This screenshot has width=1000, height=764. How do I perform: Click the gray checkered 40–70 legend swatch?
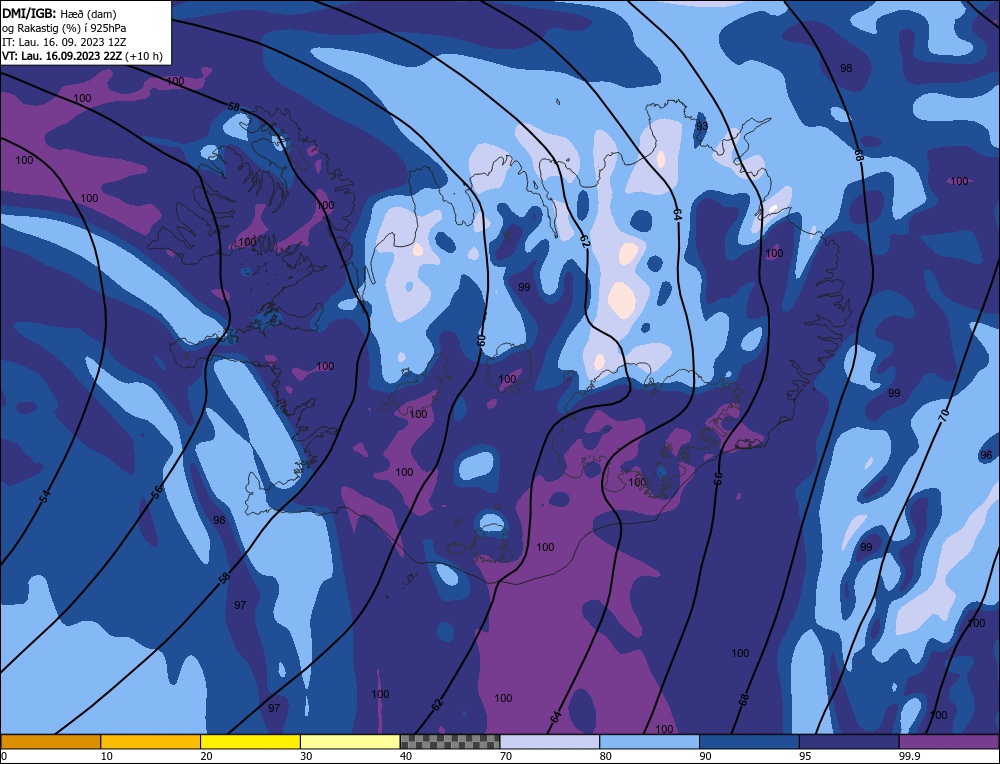tap(450, 741)
